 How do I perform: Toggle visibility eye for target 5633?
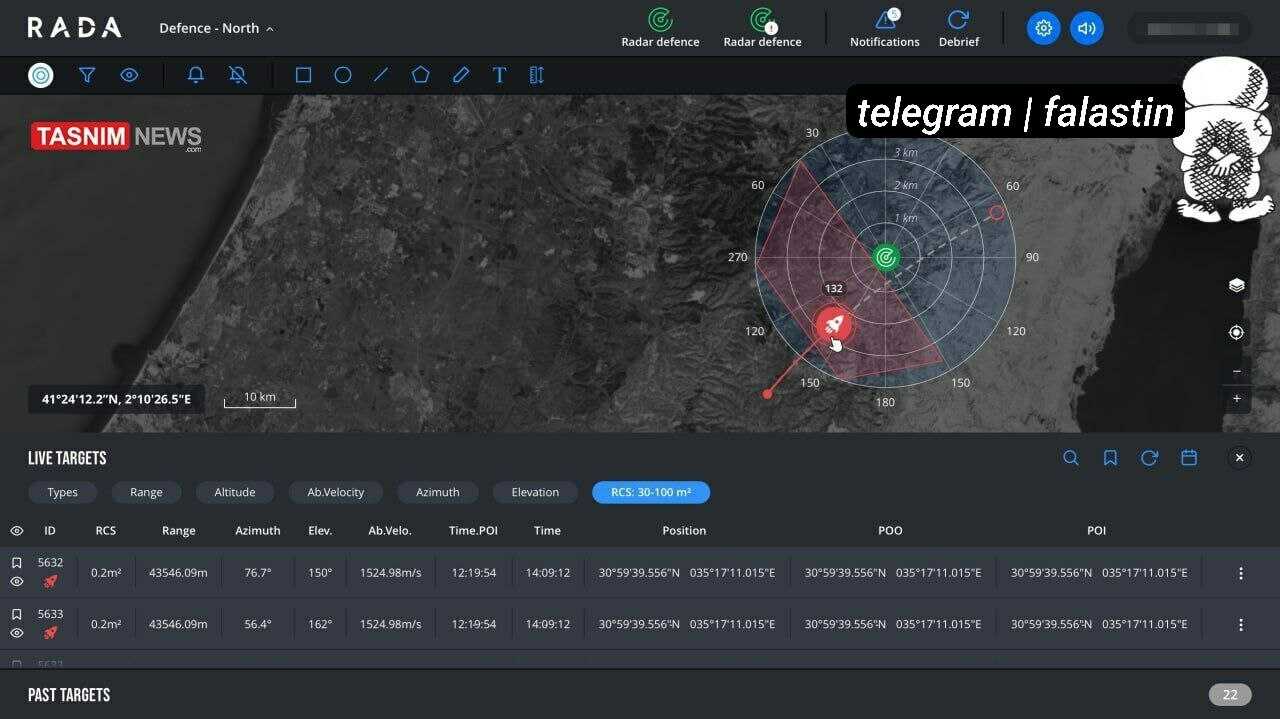tap(17, 633)
